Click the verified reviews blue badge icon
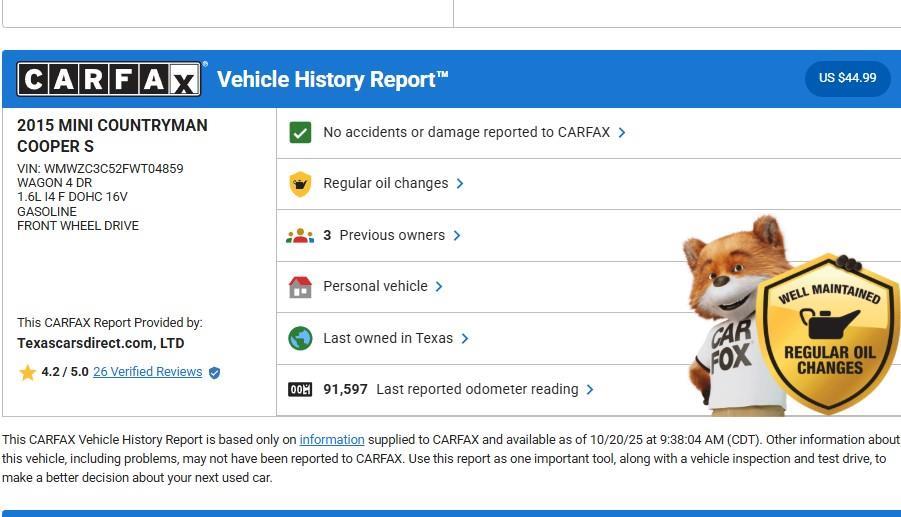Image resolution: width=901 pixels, height=517 pixels. click(x=214, y=372)
